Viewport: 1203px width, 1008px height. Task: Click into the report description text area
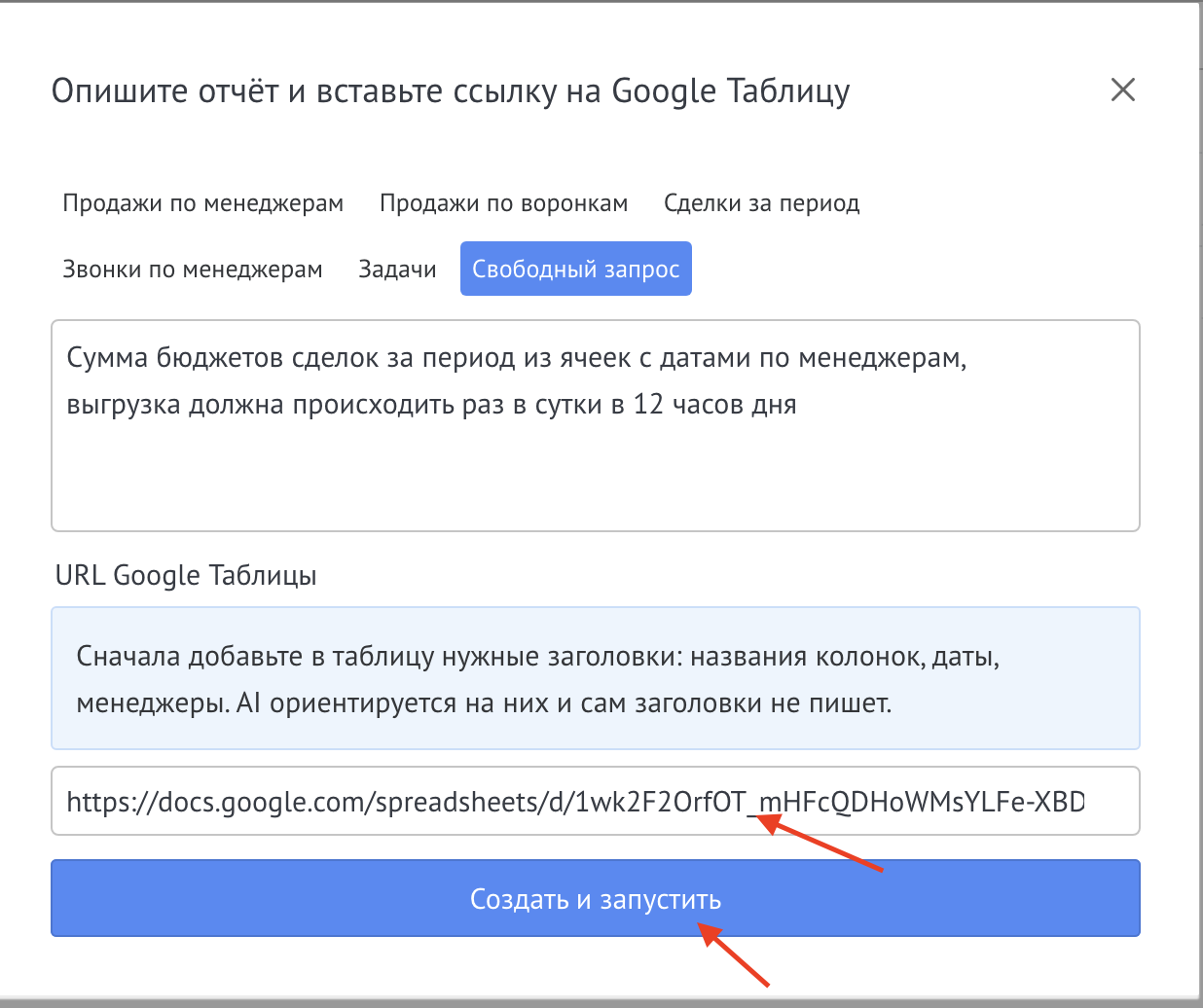pyautogui.click(x=596, y=426)
